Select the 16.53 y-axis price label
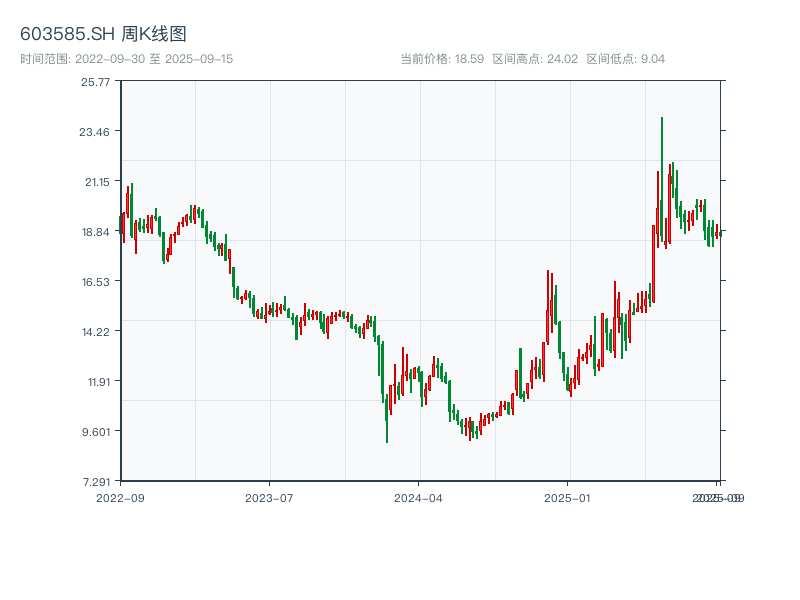 coord(96,282)
